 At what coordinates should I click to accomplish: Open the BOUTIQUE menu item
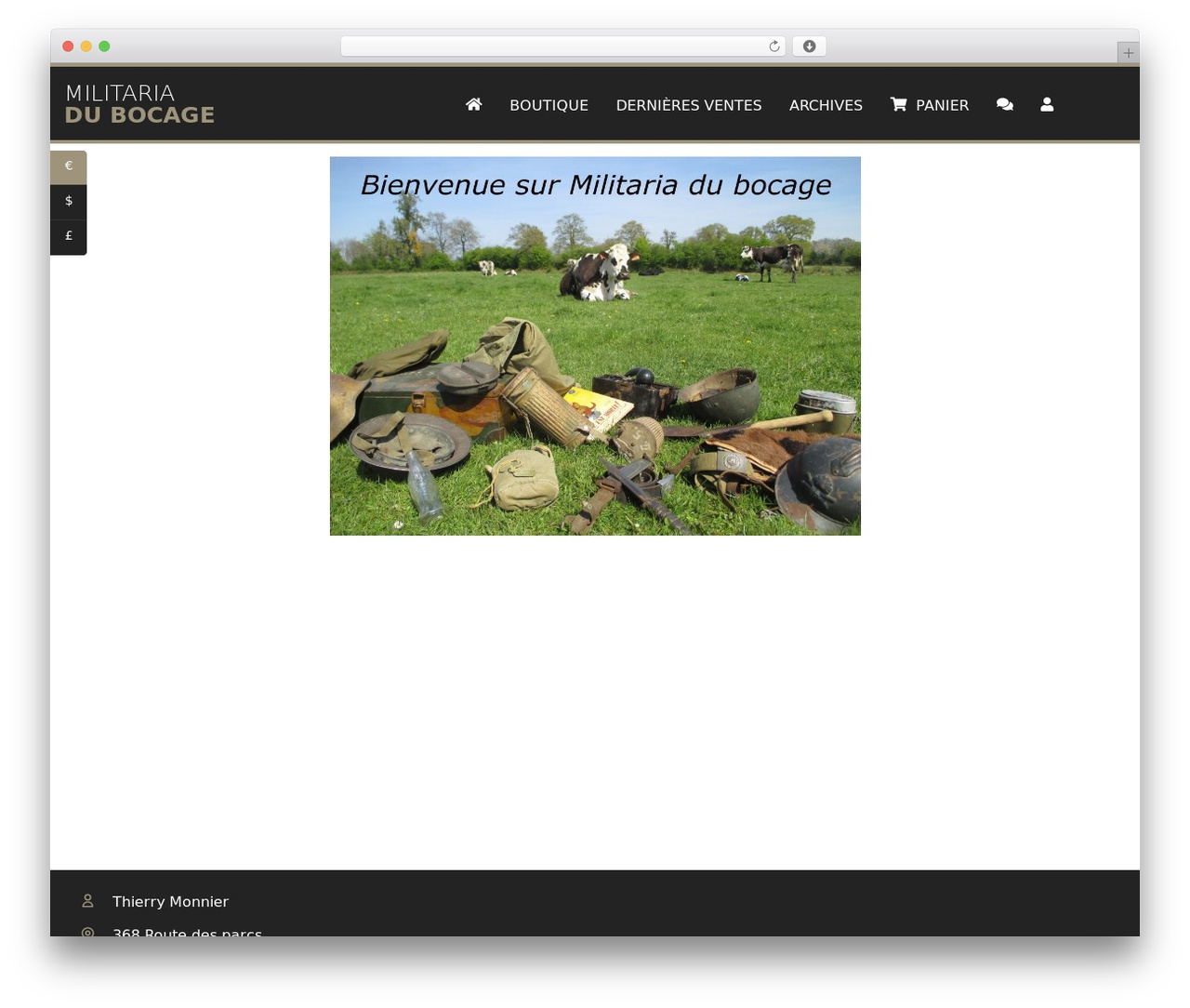coord(549,105)
